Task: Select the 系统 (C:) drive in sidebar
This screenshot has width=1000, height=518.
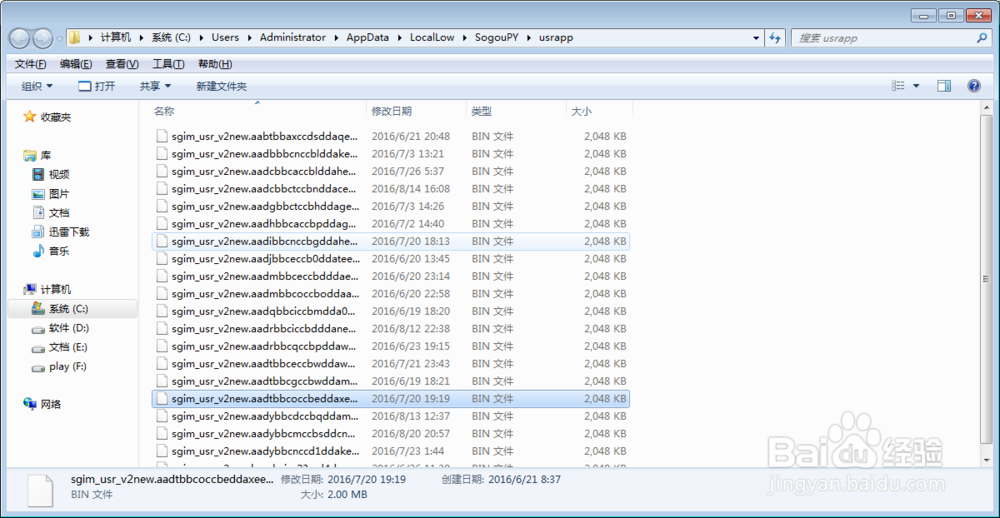Action: point(72,309)
